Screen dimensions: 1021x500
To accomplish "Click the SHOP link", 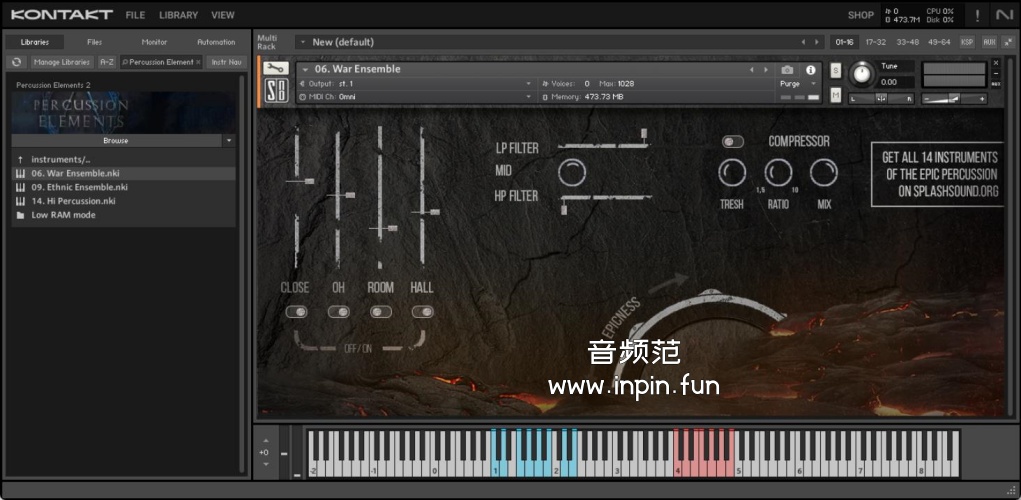I will [x=861, y=15].
